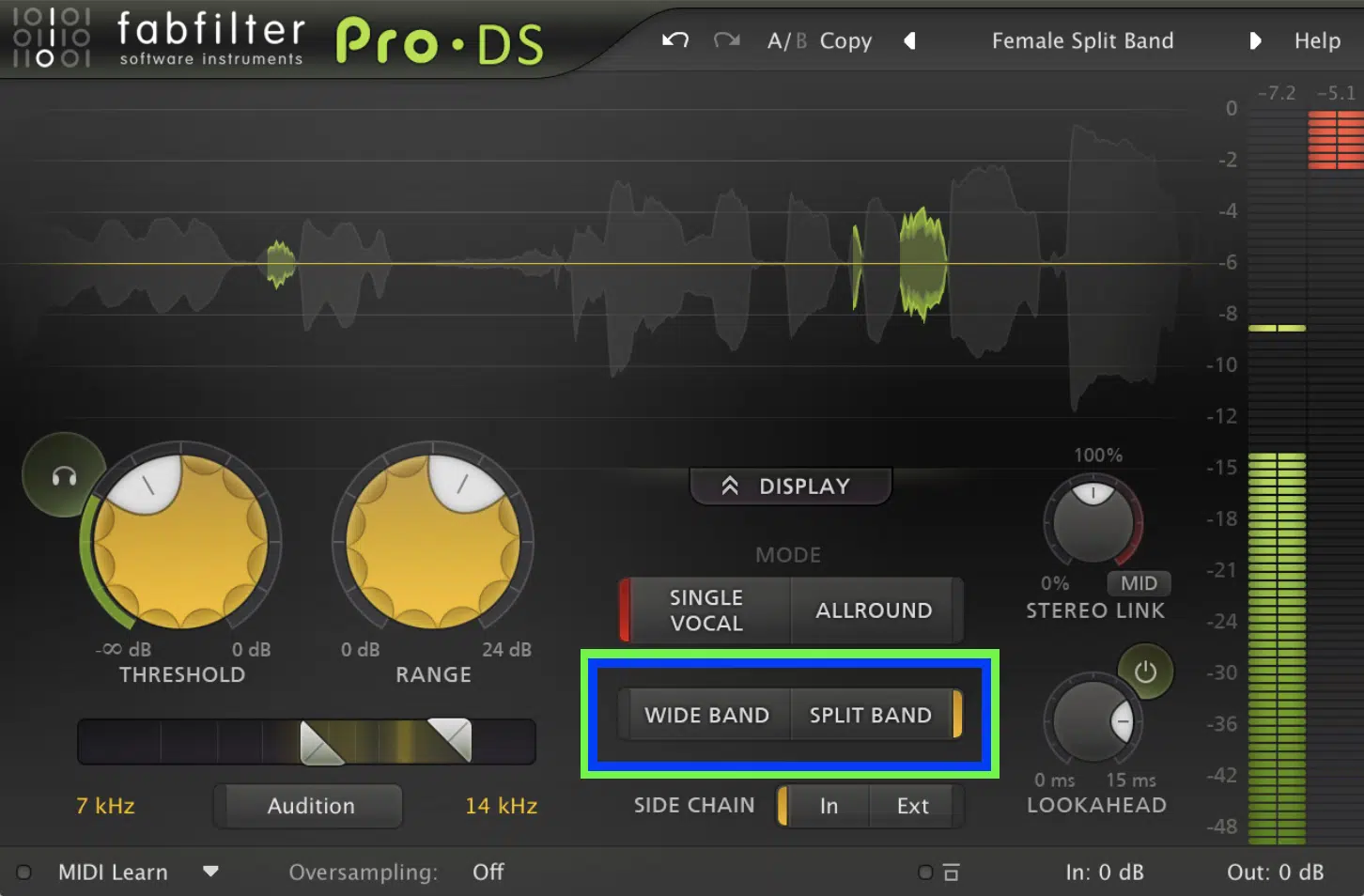The height and width of the screenshot is (896, 1364).
Task: Click the low frequency handle of filter slider
Action: tap(322, 743)
